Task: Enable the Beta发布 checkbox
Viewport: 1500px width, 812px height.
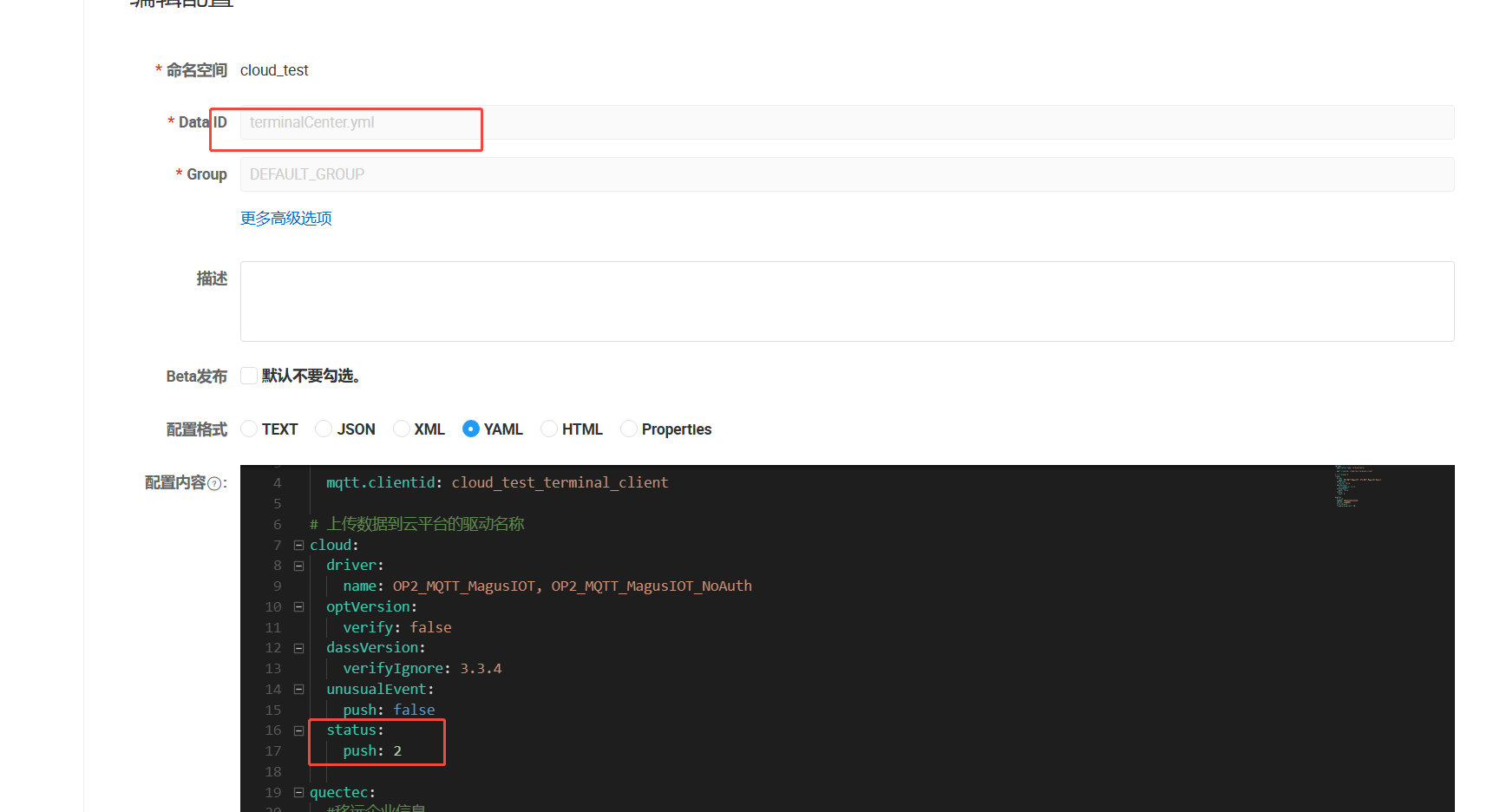Action: point(249,376)
